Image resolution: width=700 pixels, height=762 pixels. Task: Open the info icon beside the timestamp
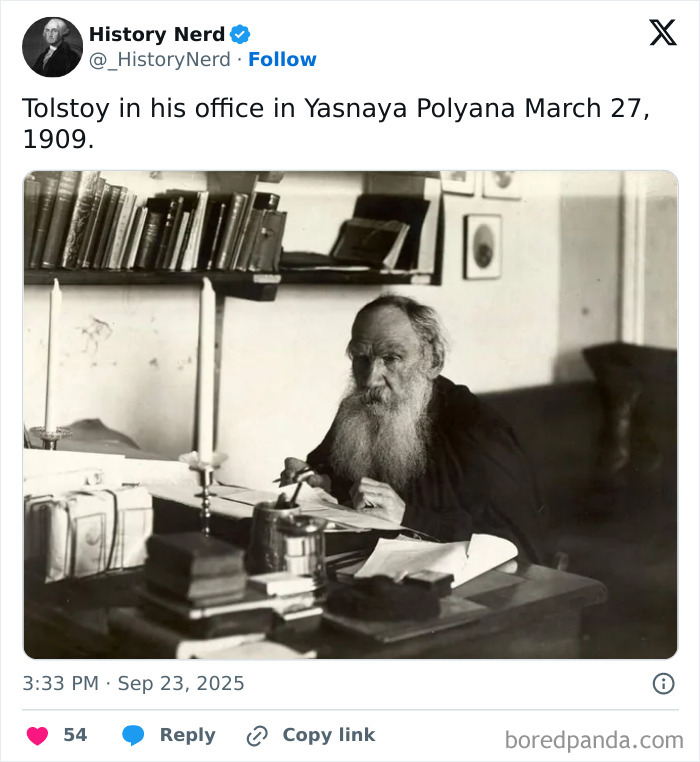pos(663,684)
